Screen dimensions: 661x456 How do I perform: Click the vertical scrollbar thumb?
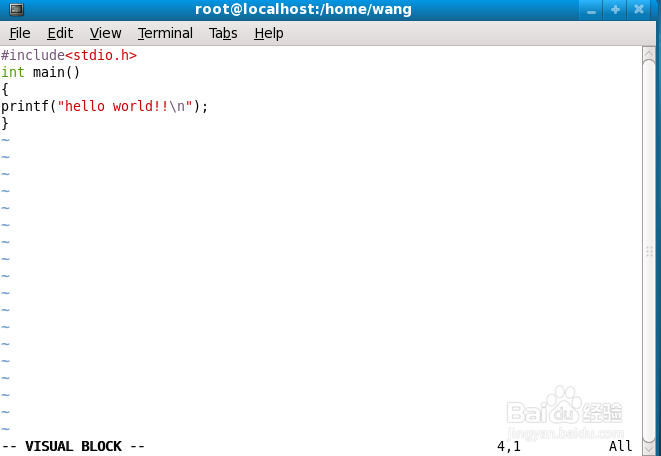click(649, 251)
